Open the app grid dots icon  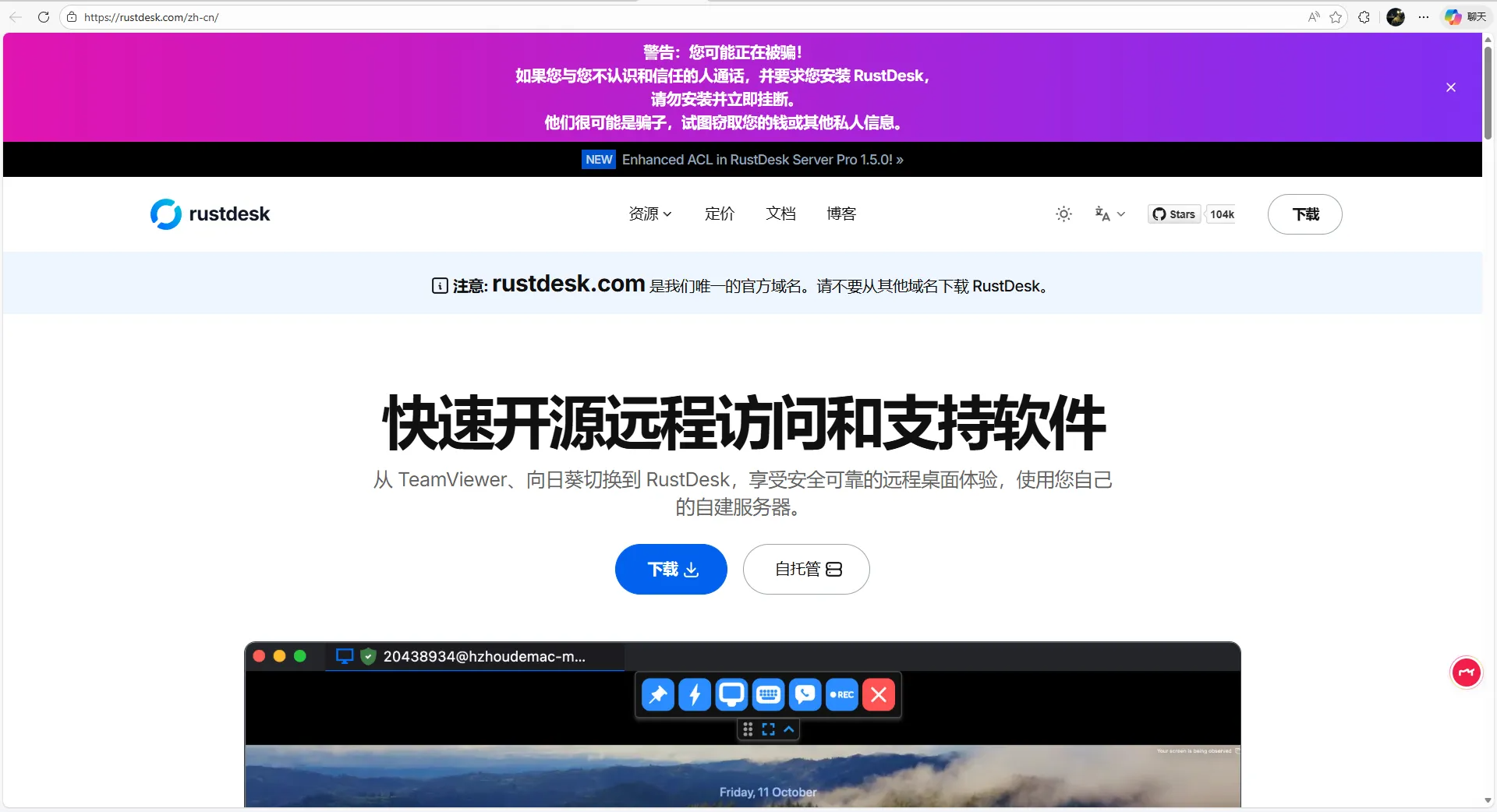tap(748, 729)
